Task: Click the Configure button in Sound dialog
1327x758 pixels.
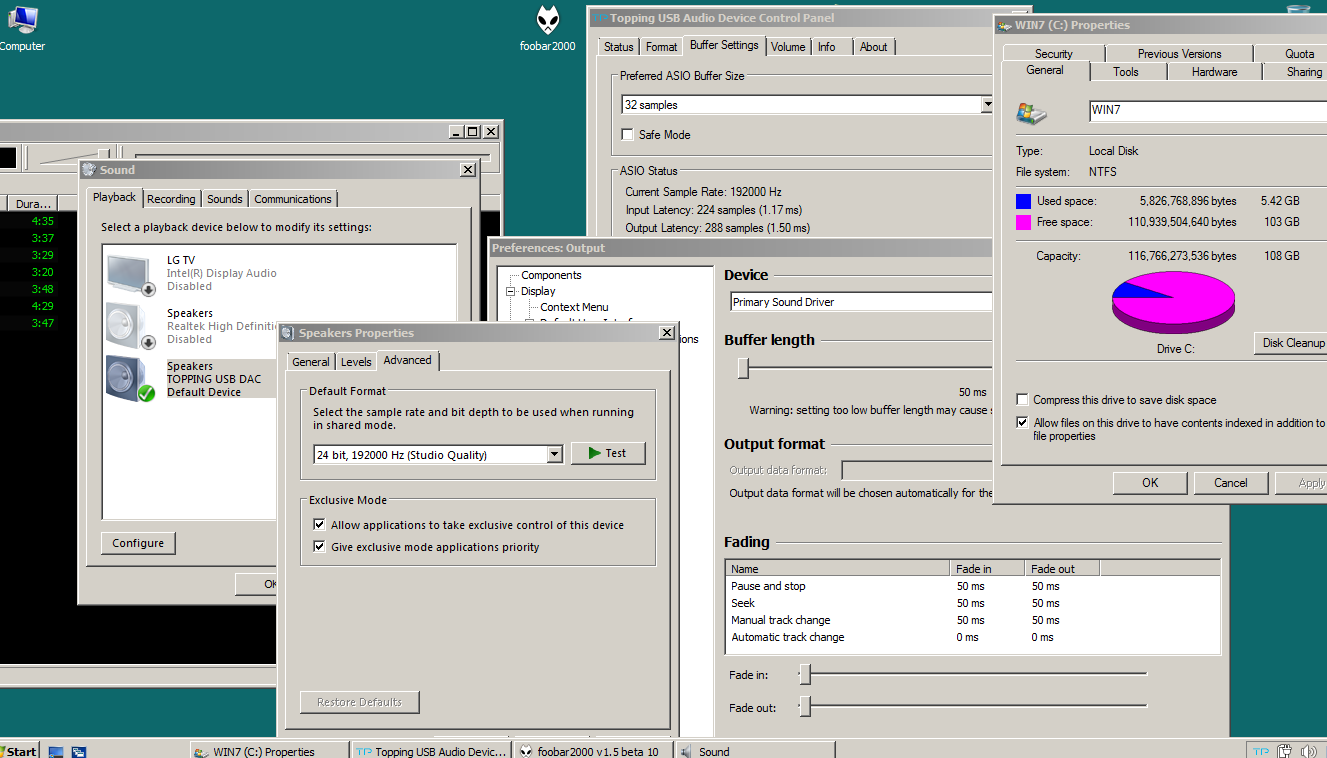Action: 138,543
